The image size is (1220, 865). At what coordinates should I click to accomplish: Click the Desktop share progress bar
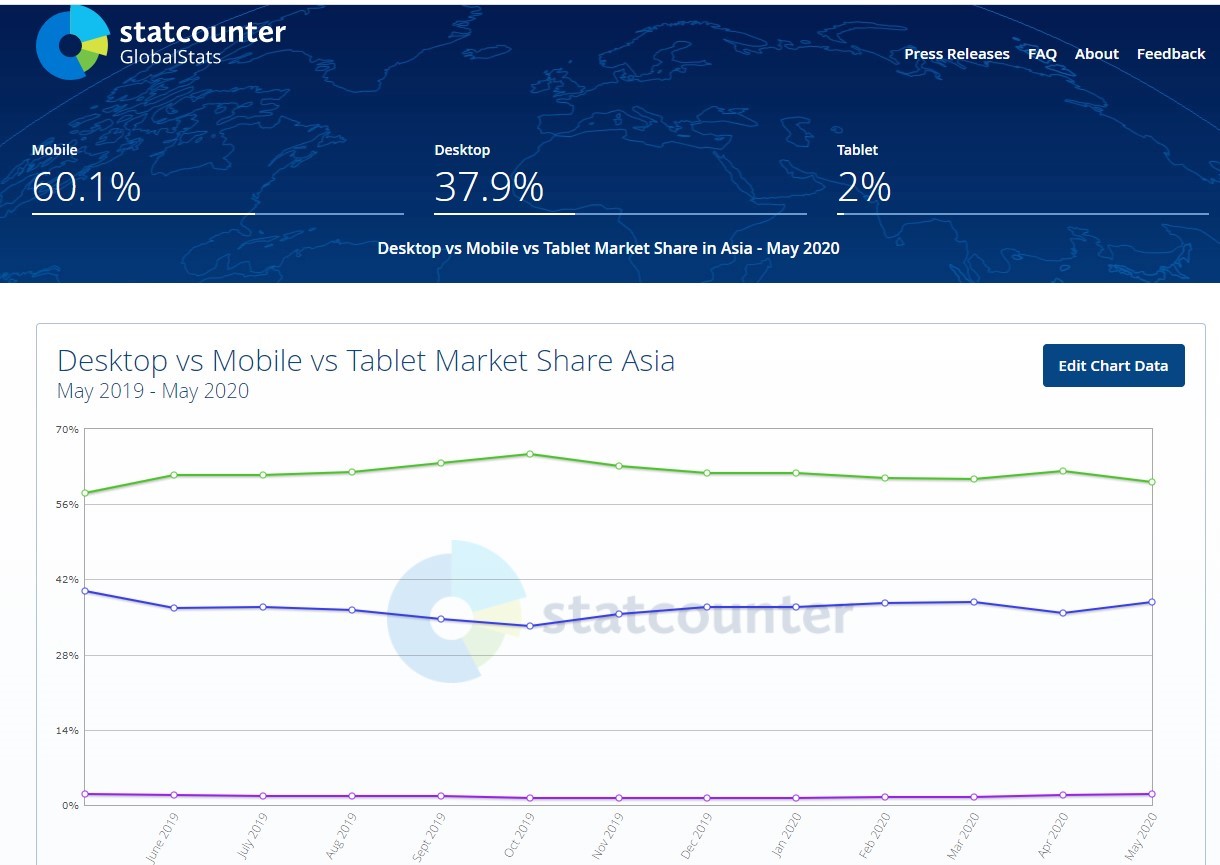click(x=620, y=213)
